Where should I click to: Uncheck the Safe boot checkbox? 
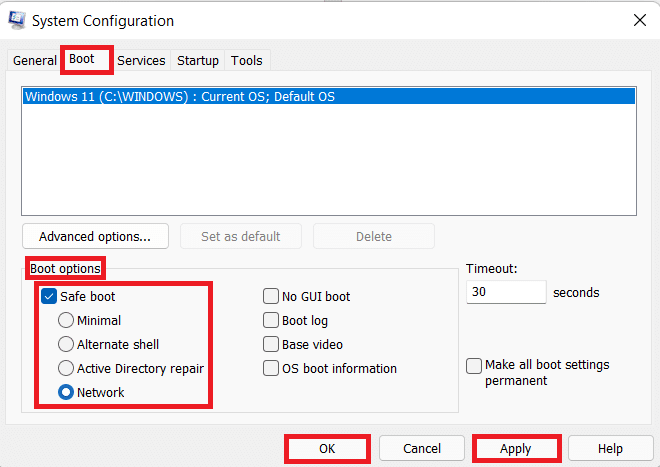49,296
